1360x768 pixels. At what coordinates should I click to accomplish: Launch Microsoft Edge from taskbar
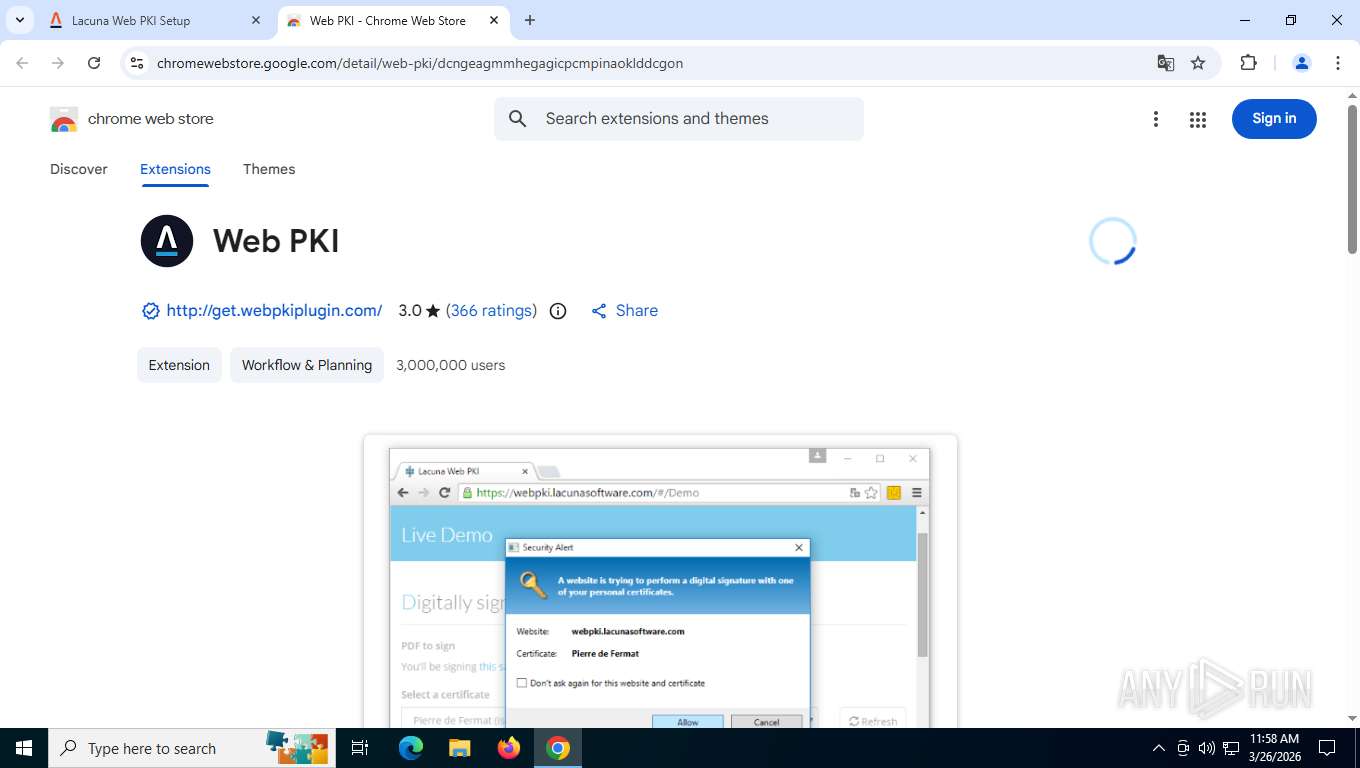point(410,748)
